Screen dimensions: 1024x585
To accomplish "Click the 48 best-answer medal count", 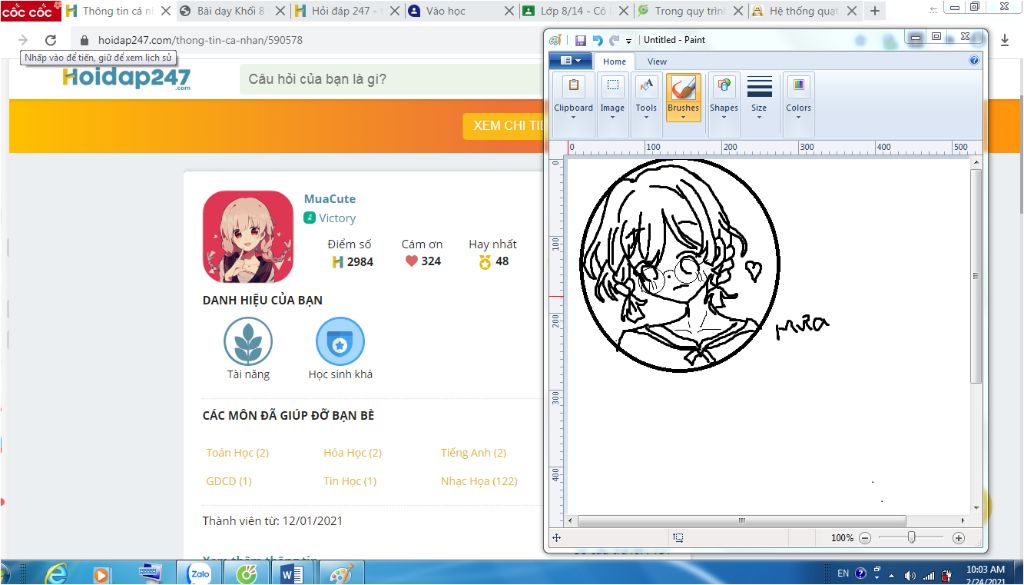I will coord(502,261).
